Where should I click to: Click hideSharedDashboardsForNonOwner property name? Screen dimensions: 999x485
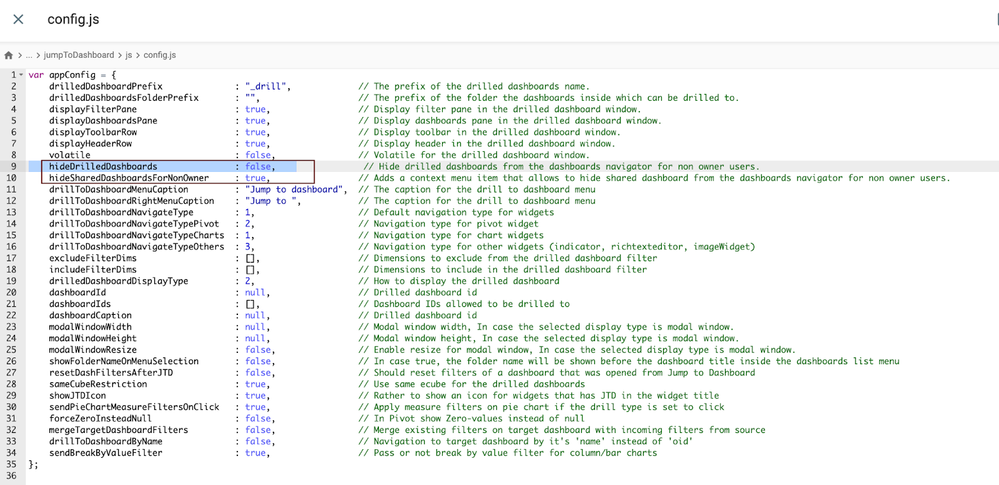(129, 178)
